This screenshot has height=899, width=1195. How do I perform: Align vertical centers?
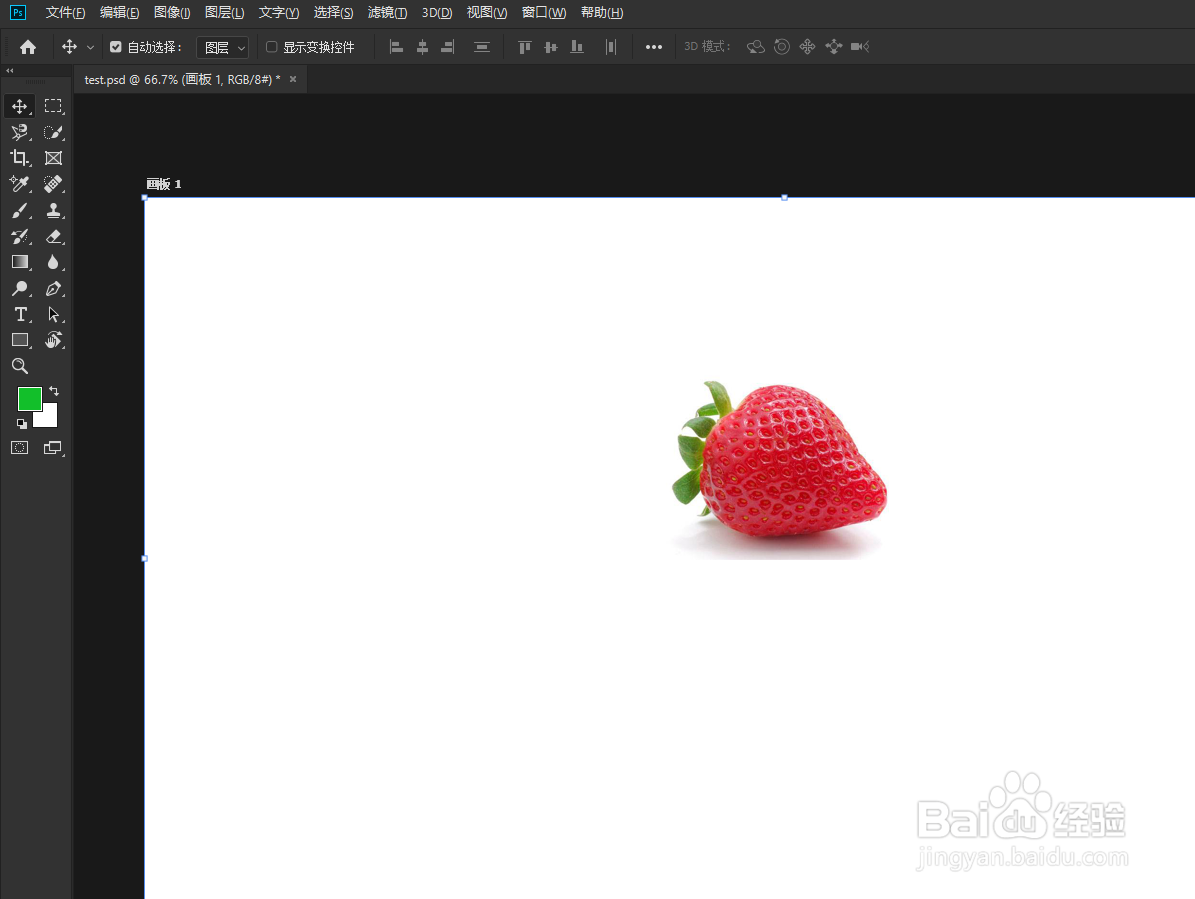pyautogui.click(x=551, y=47)
